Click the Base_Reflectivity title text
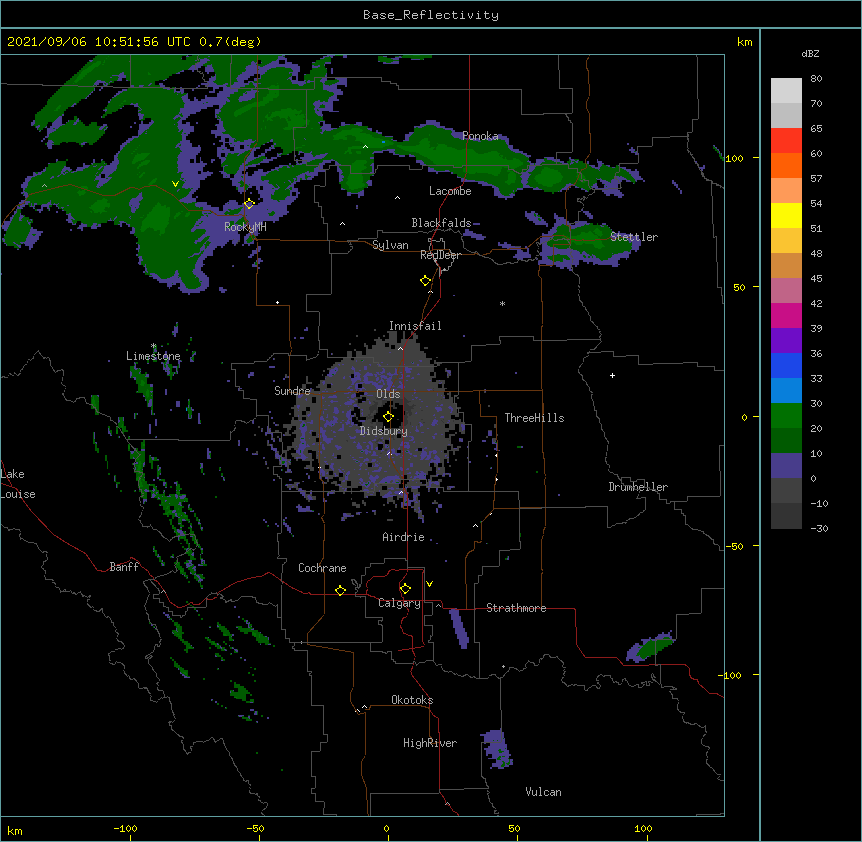The width and height of the screenshot is (862, 842). coord(431,15)
